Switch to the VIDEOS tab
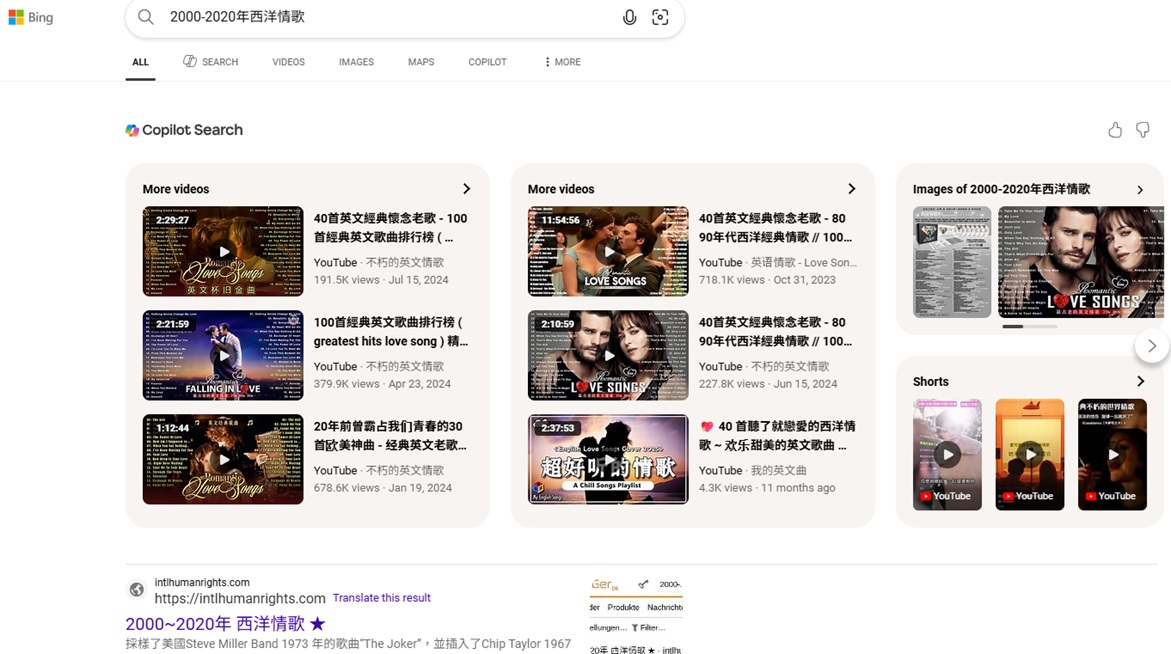 click(x=288, y=62)
